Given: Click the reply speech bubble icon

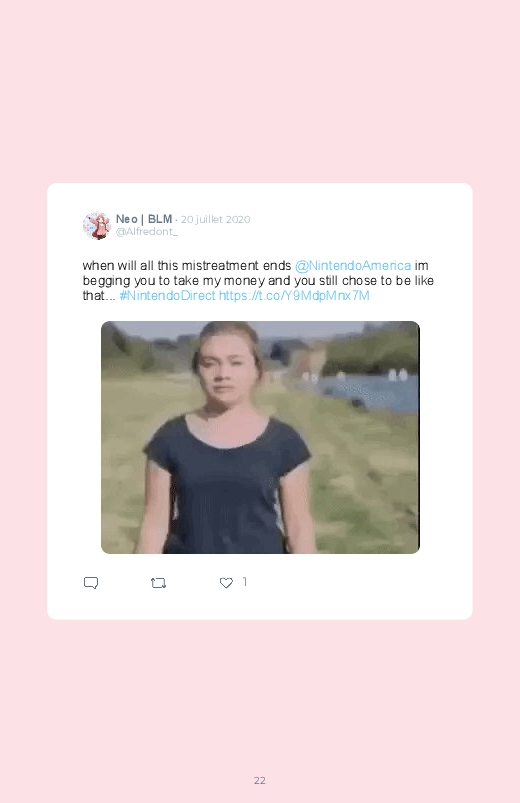Looking at the screenshot, I should [x=91, y=583].
